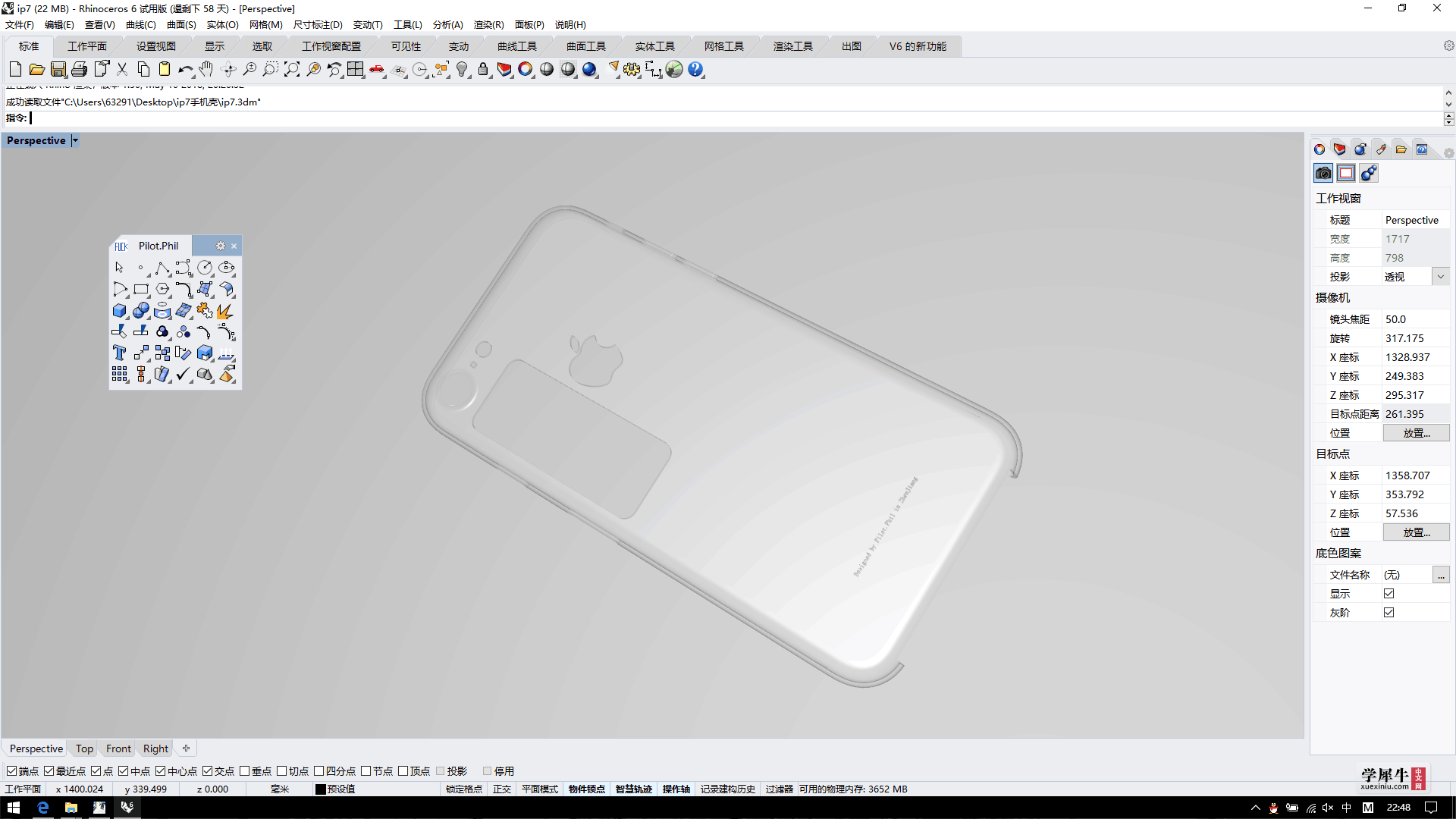Screen dimensions: 1456x819
Task: Uncheck the 显示 wallpaper checkbox
Action: (x=1389, y=594)
